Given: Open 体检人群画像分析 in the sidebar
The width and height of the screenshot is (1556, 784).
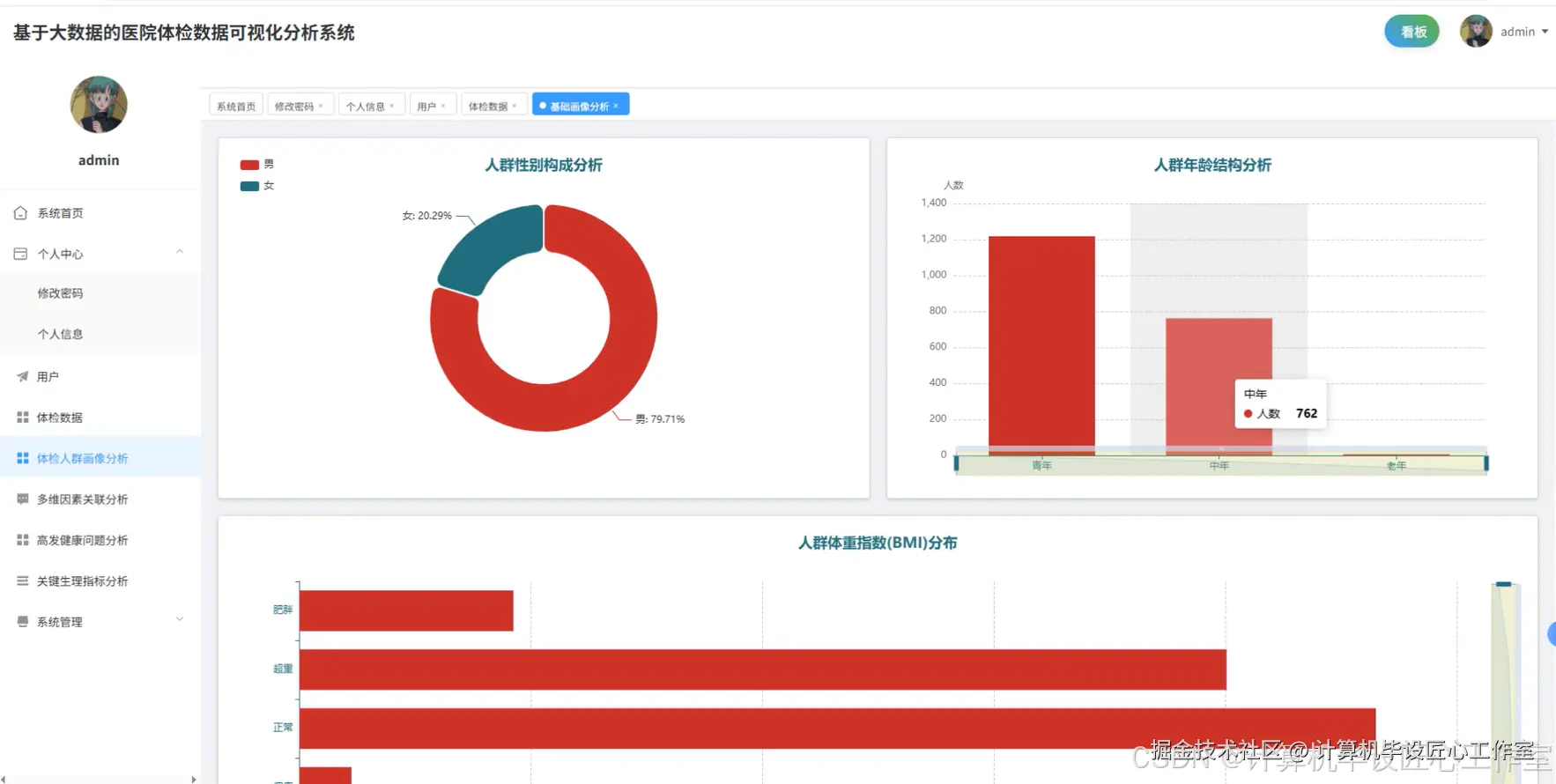Looking at the screenshot, I should click(x=100, y=458).
